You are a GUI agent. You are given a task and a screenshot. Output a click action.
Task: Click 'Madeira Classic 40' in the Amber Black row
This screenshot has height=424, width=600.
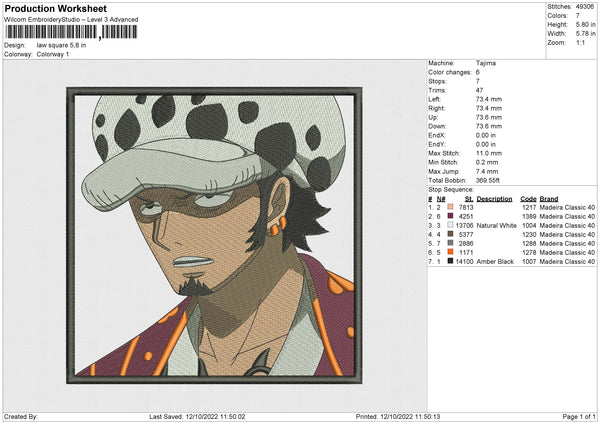pos(567,261)
